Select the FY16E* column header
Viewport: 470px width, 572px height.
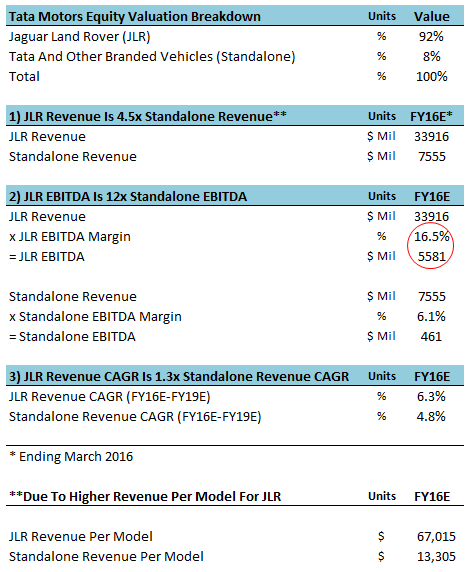pyautogui.click(x=431, y=117)
